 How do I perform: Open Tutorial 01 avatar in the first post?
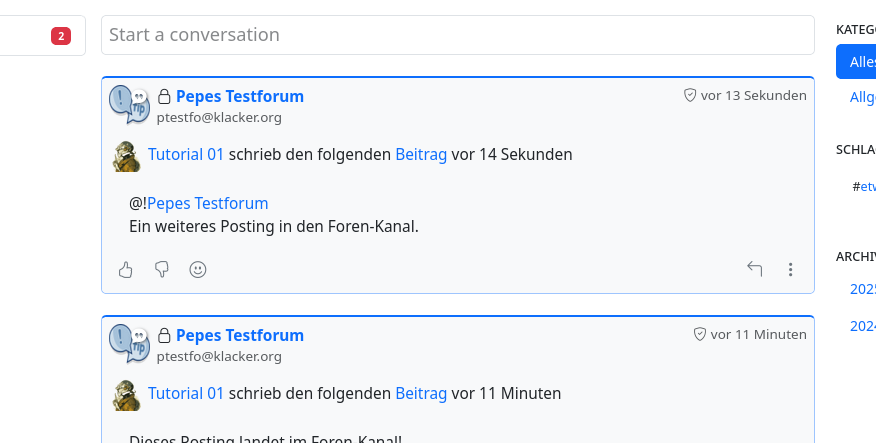(x=127, y=157)
